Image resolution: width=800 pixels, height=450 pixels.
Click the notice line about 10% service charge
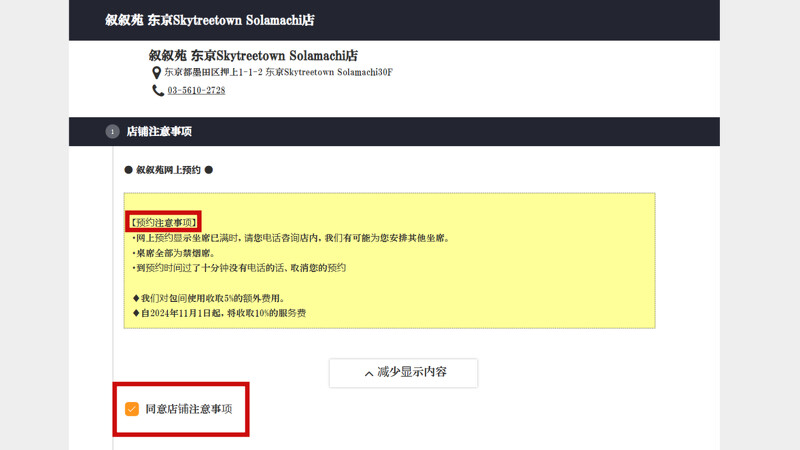(219, 313)
